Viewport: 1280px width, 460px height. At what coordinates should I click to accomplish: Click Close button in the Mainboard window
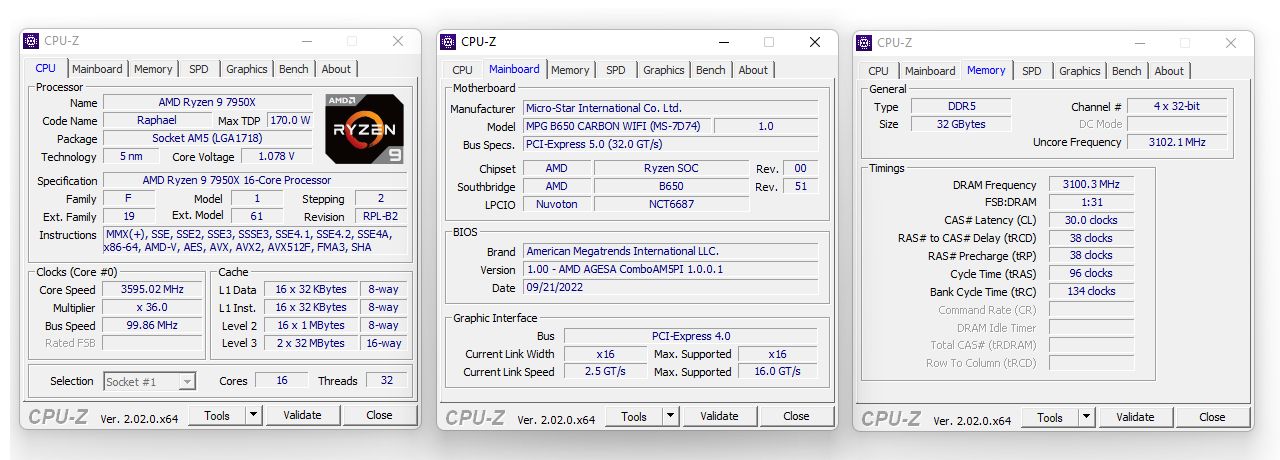796,416
